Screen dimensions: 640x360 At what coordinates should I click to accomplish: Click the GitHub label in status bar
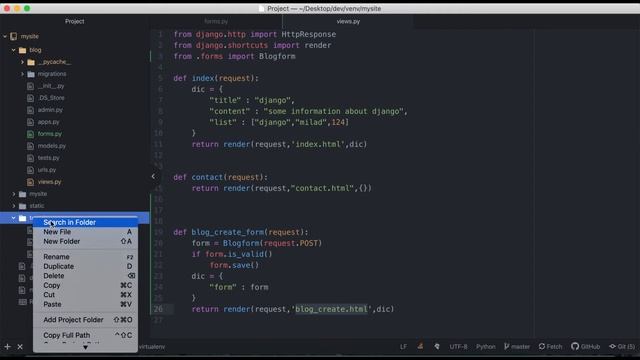point(590,347)
